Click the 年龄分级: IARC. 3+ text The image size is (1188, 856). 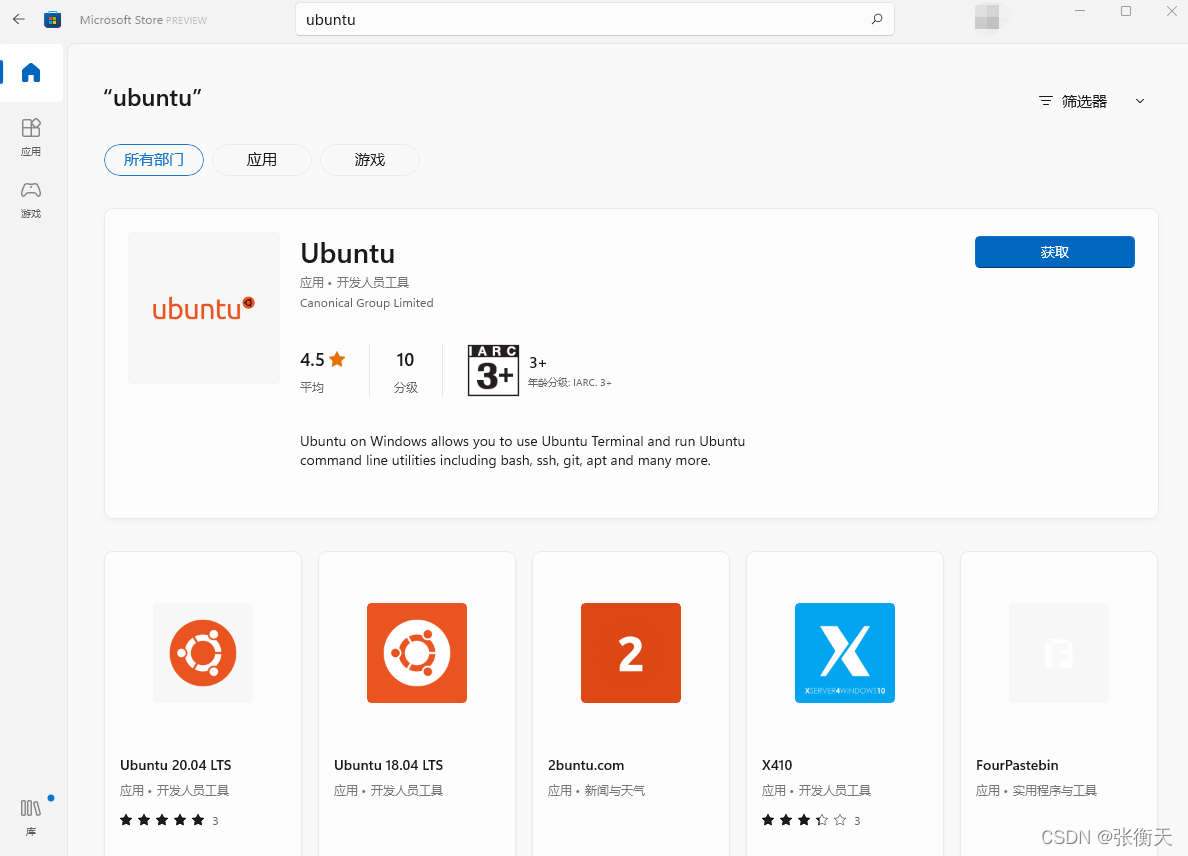point(570,383)
